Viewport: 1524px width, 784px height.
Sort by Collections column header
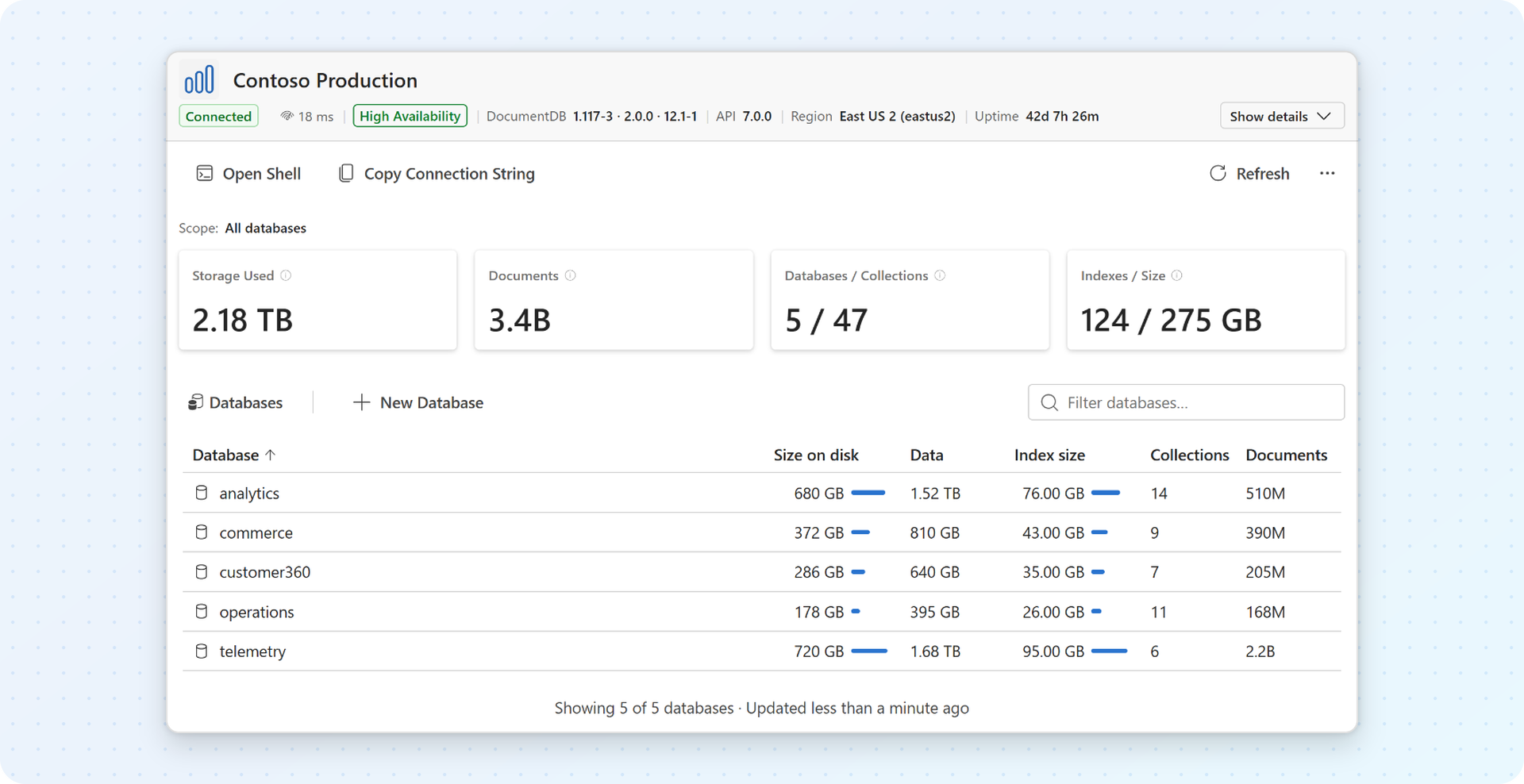pos(1189,455)
